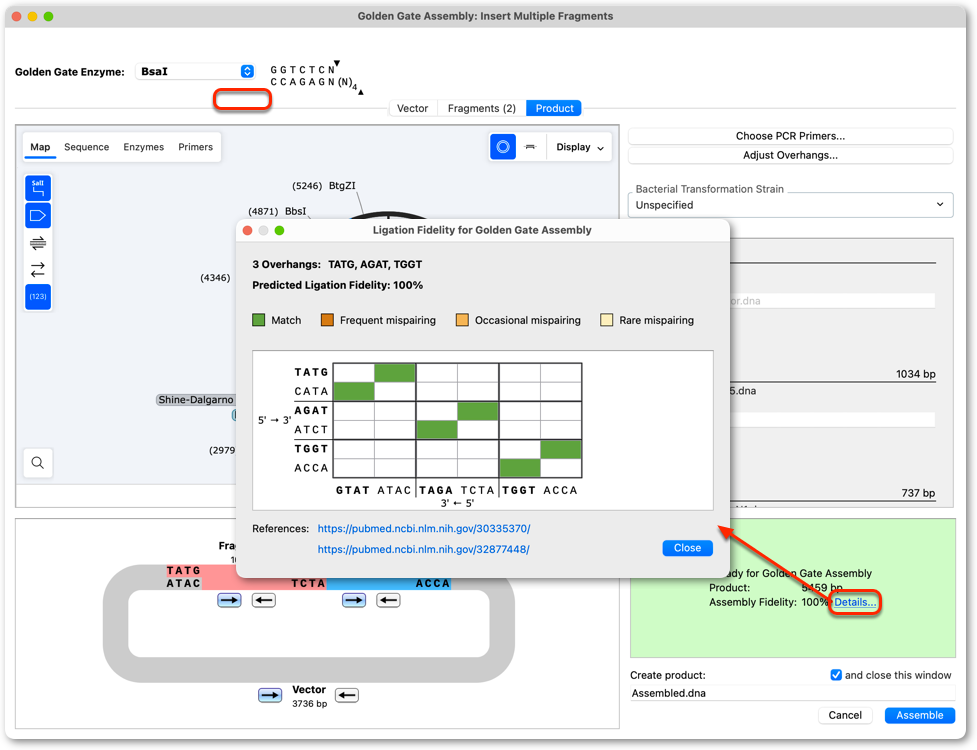The width and height of the screenshot is (977, 750).
Task: Open the Display dropdown menu
Action: [x=580, y=147]
